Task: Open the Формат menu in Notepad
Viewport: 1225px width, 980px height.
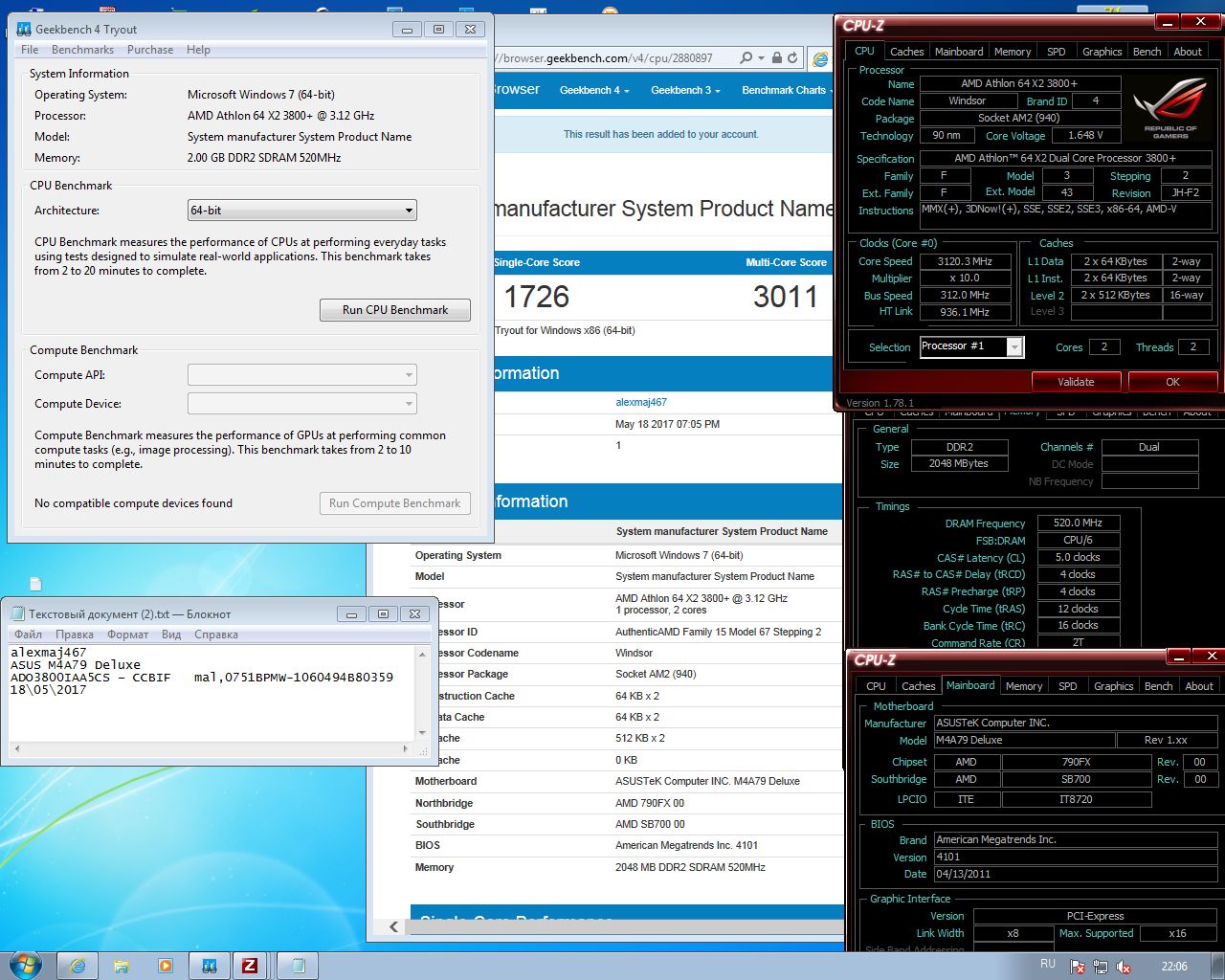Action: 127,635
